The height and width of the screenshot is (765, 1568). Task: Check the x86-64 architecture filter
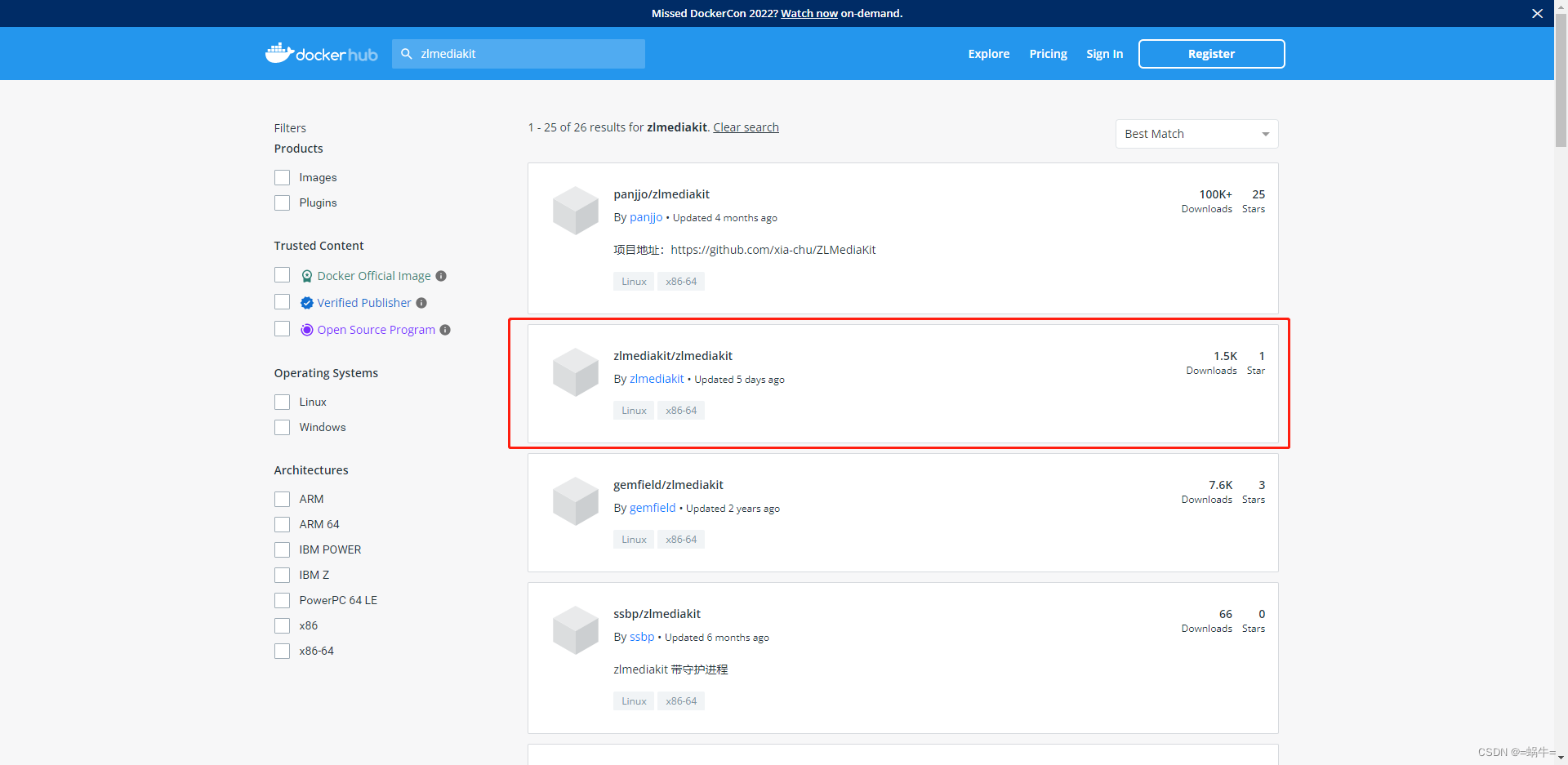click(x=283, y=651)
